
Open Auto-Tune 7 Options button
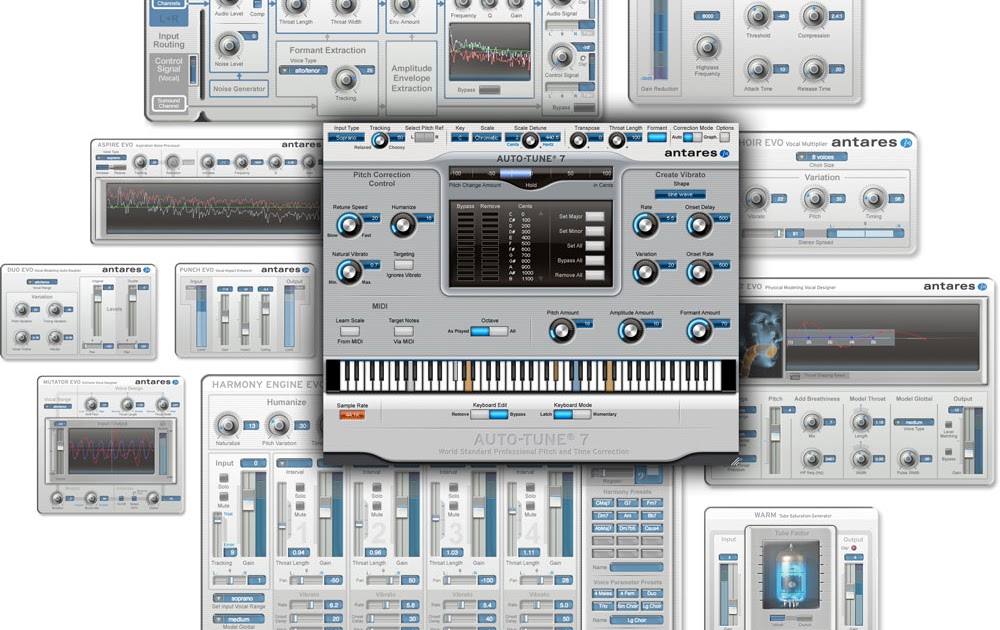click(724, 137)
